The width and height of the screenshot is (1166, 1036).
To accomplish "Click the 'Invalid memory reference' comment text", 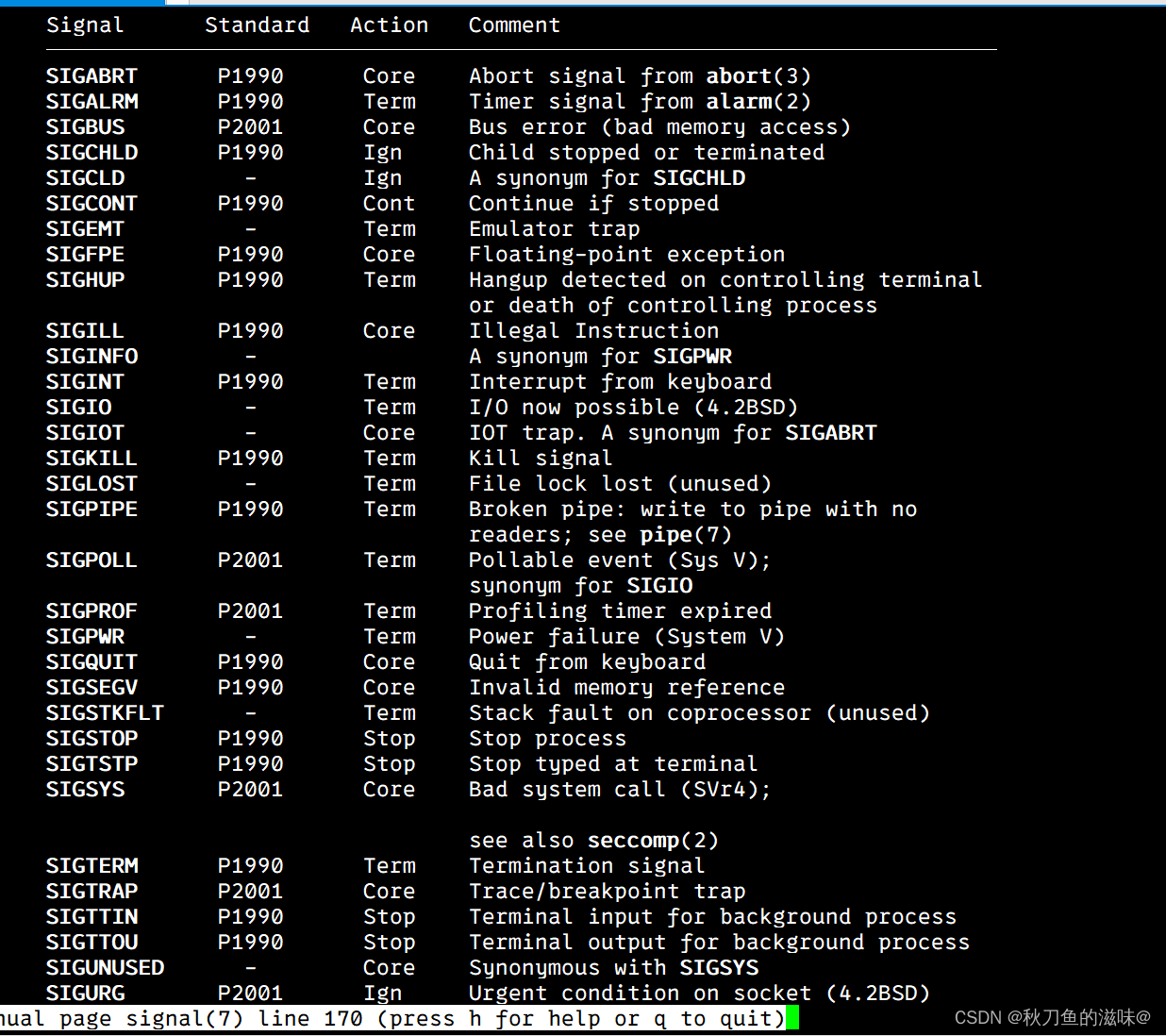I will point(626,688).
